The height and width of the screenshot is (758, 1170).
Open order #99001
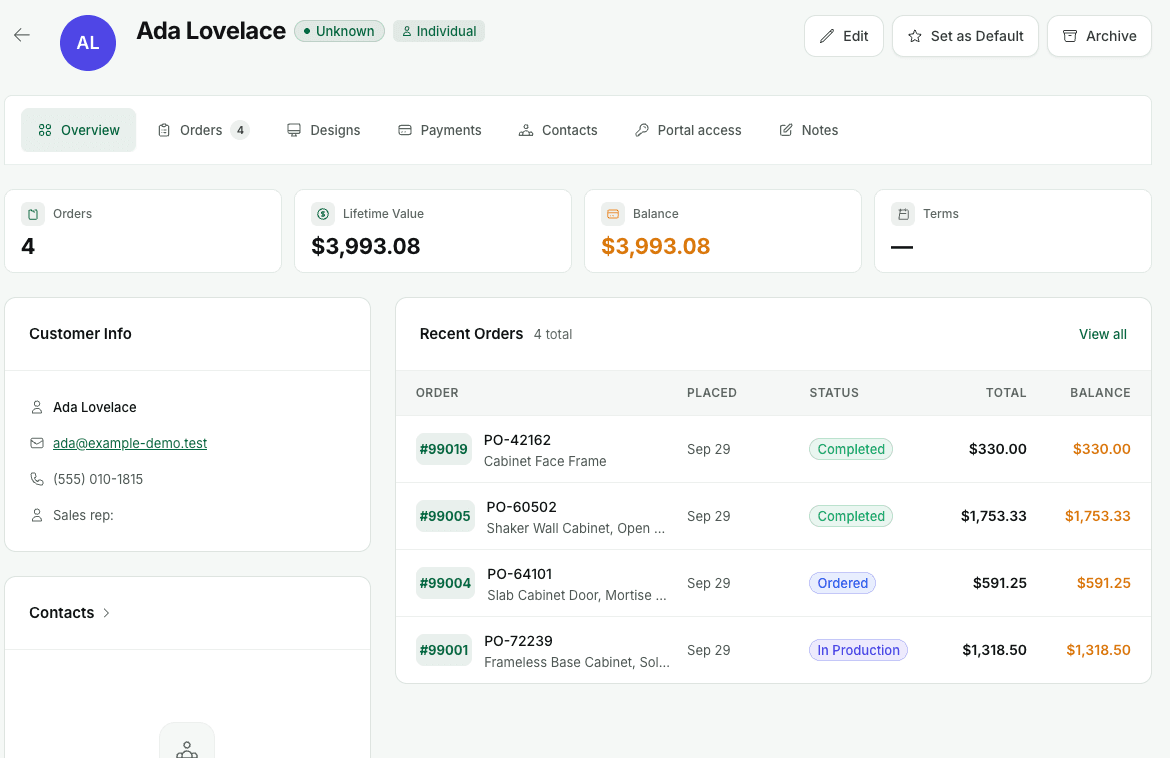click(444, 651)
